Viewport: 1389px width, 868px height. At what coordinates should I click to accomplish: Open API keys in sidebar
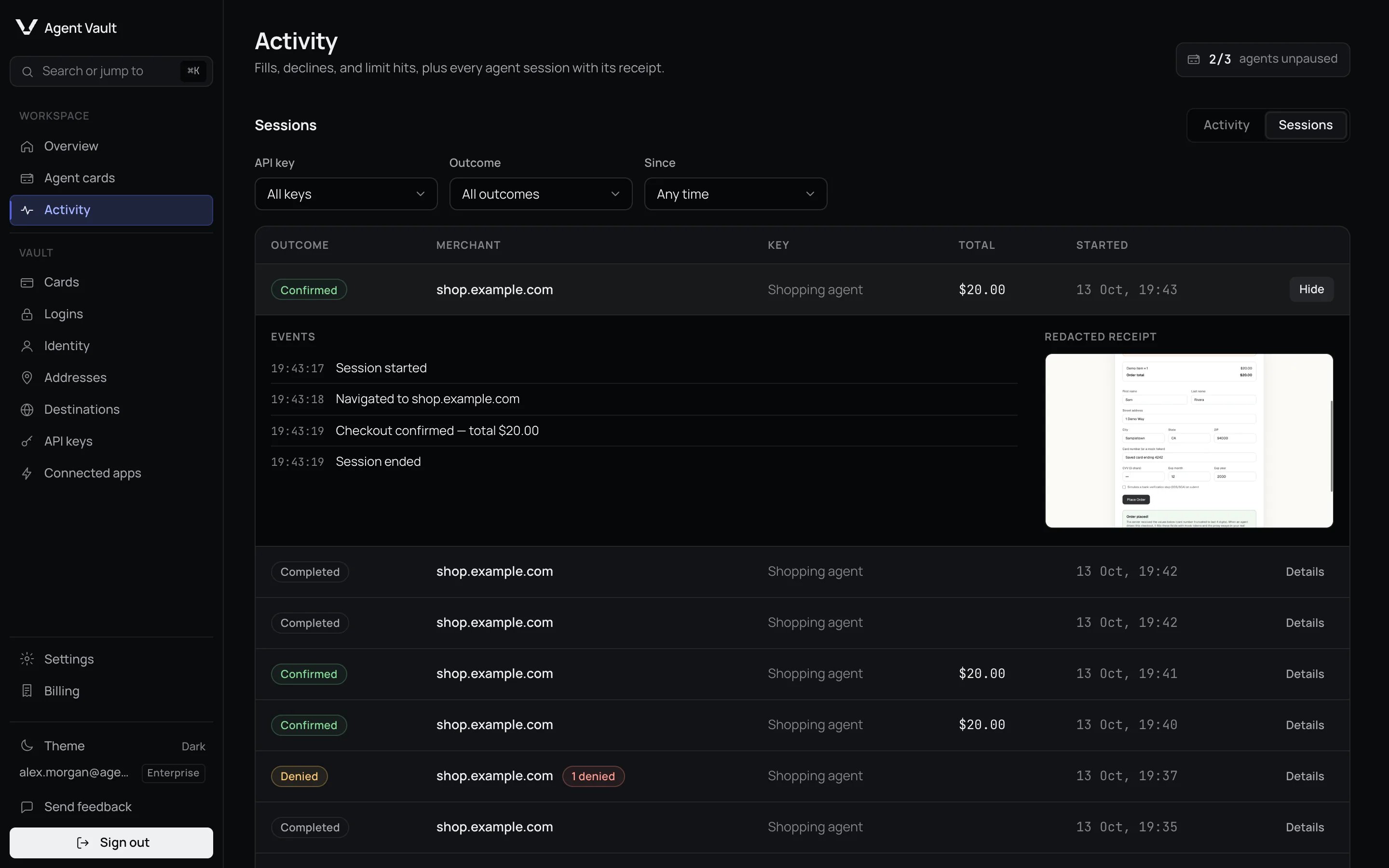[111, 441]
